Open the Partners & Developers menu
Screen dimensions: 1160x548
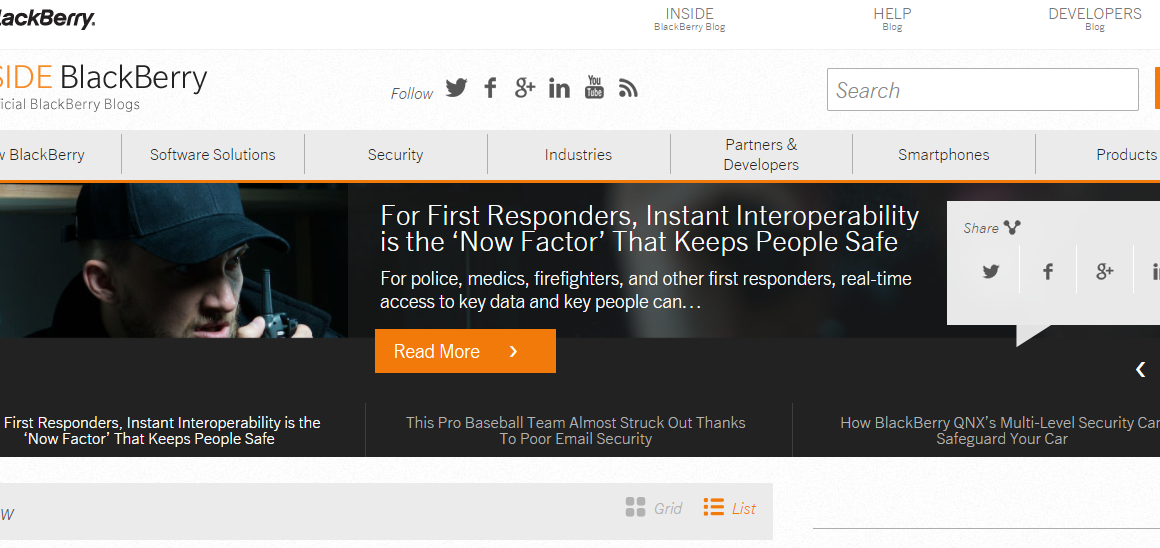[761, 155]
